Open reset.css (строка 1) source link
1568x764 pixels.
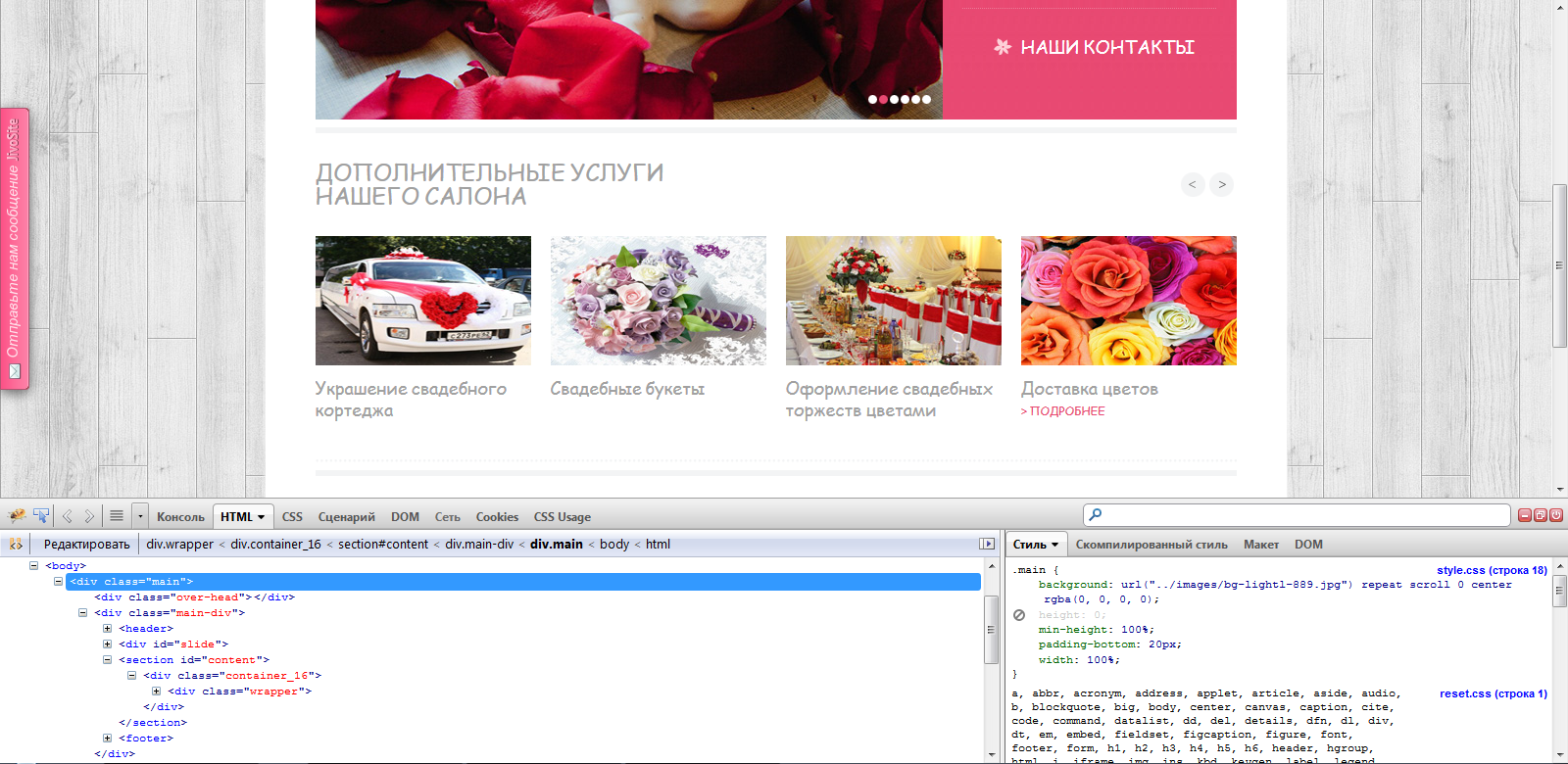point(1494,693)
